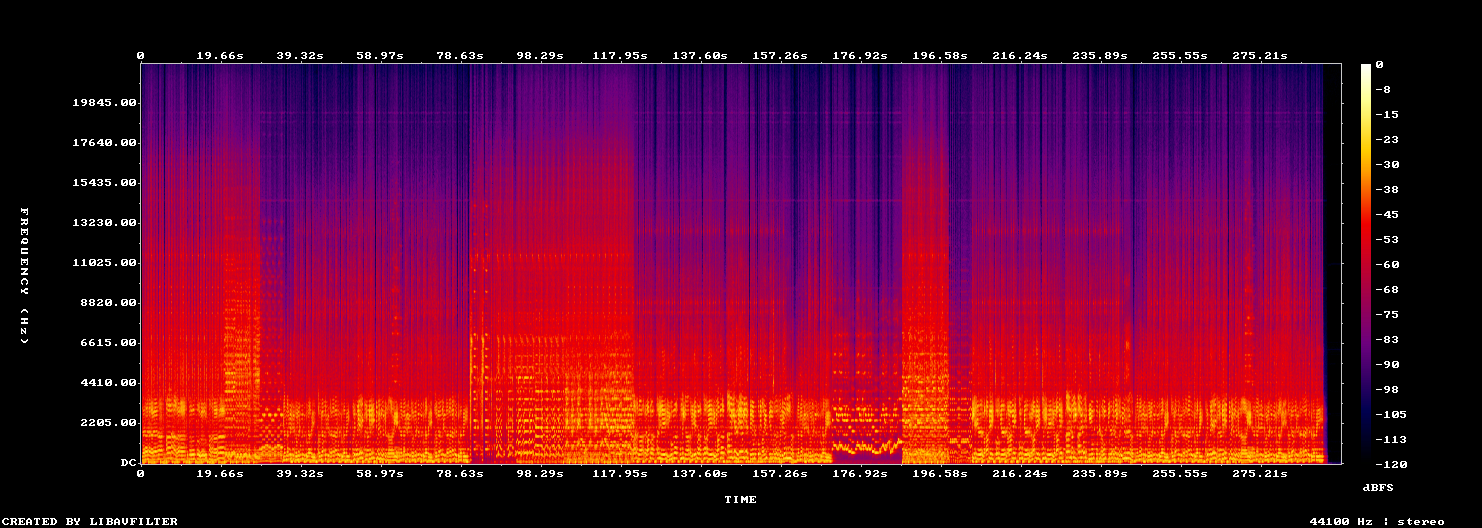Click 176.92s on the top time axis

click(x=859, y=55)
